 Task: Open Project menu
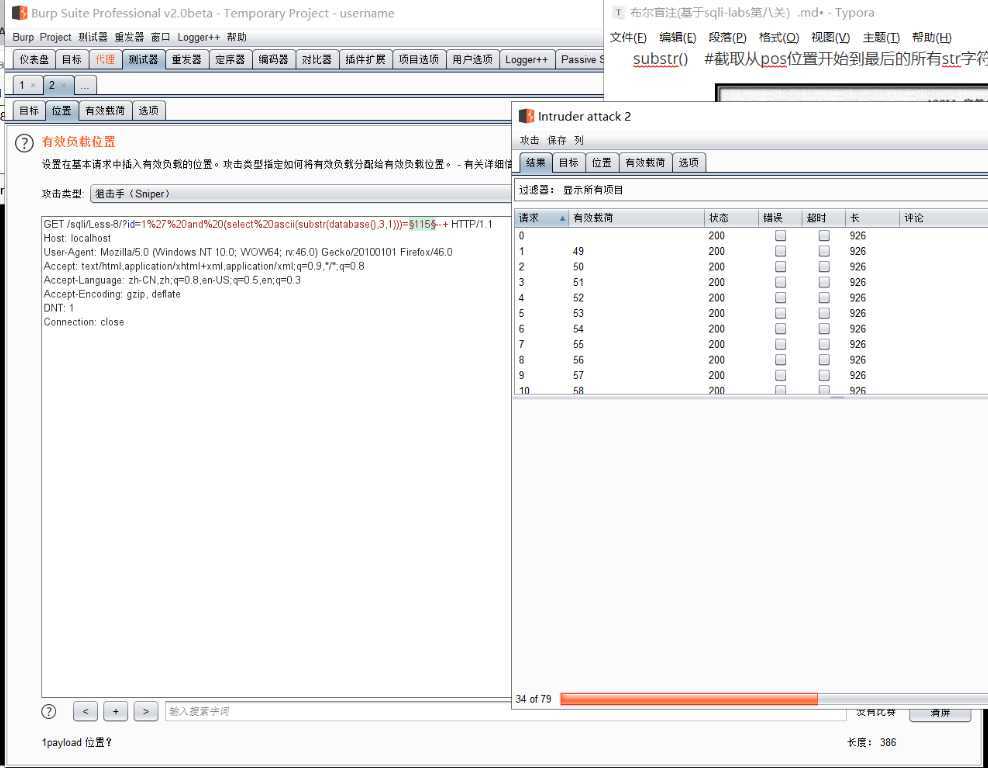(x=55, y=37)
